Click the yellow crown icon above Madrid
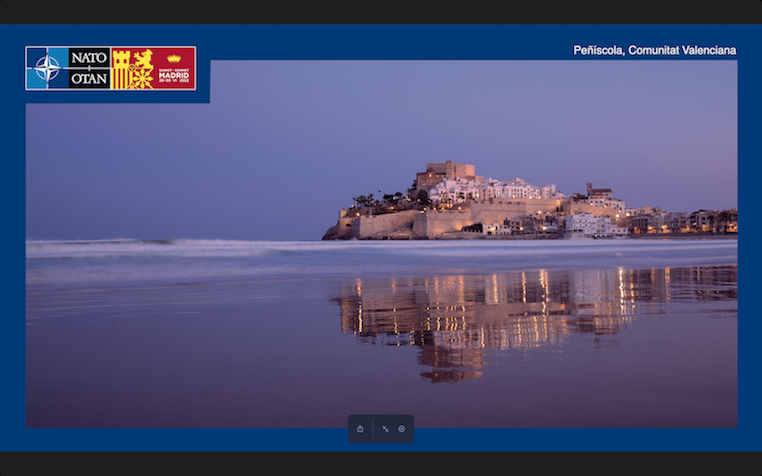 click(173, 59)
